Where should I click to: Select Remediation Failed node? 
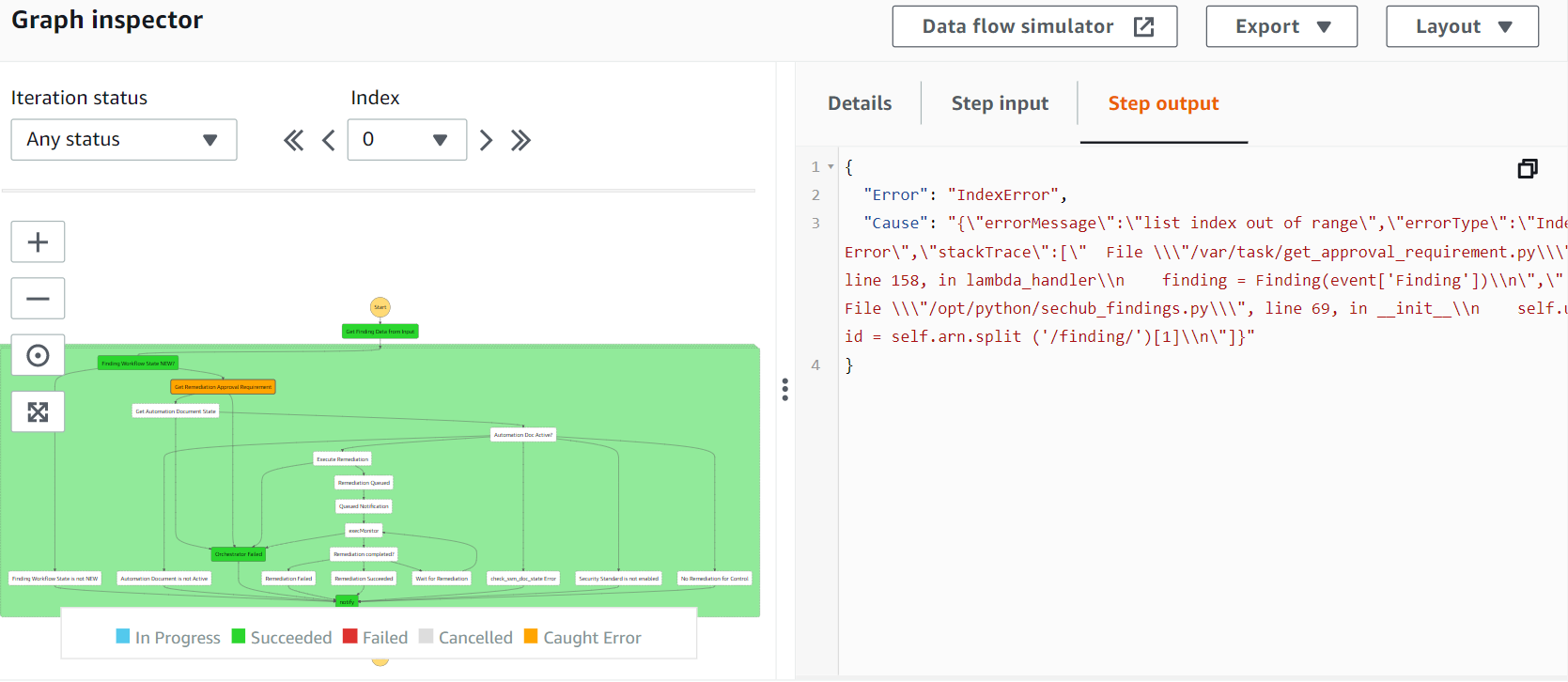click(288, 579)
